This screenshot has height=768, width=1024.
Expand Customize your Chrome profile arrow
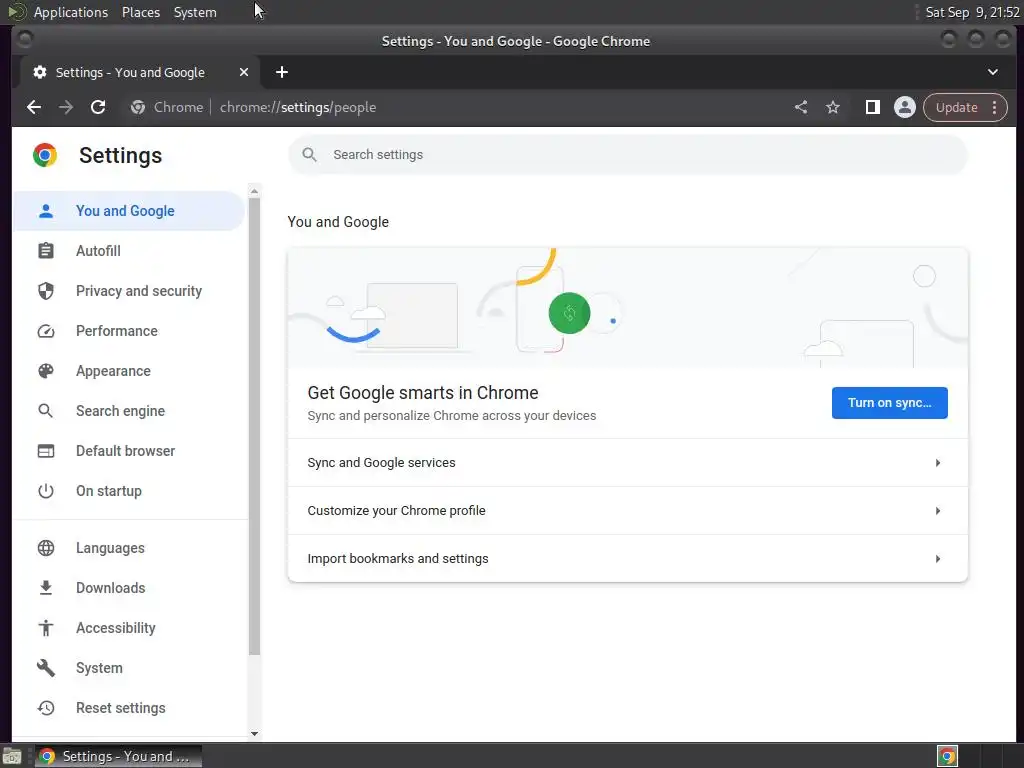938,511
